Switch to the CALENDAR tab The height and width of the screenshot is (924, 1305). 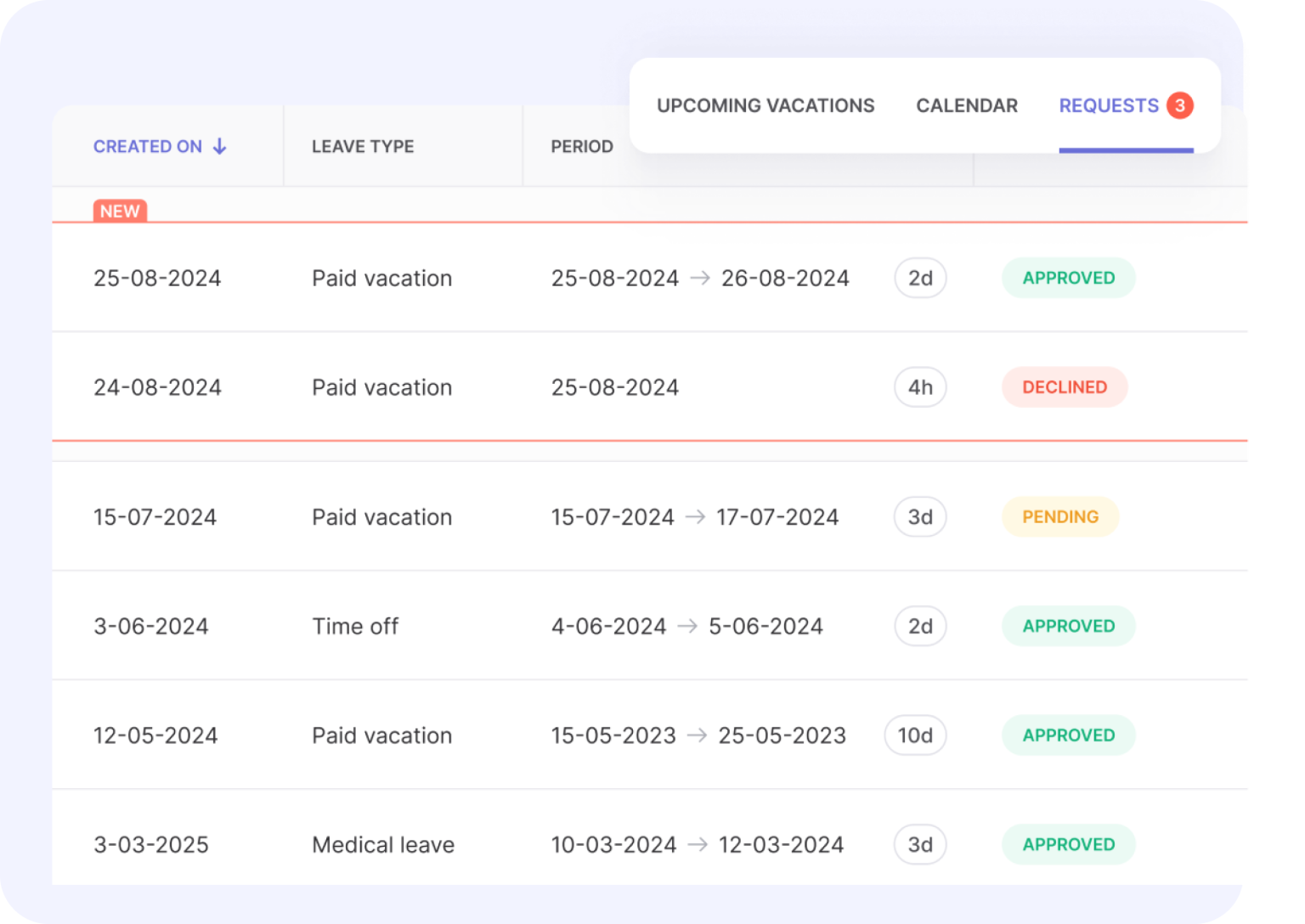pos(966,105)
